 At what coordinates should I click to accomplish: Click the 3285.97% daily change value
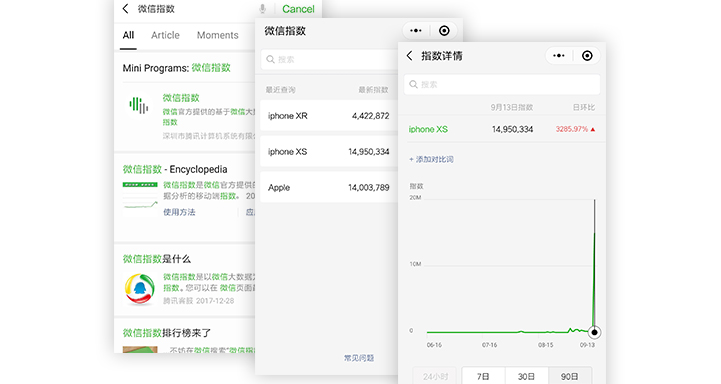point(572,129)
